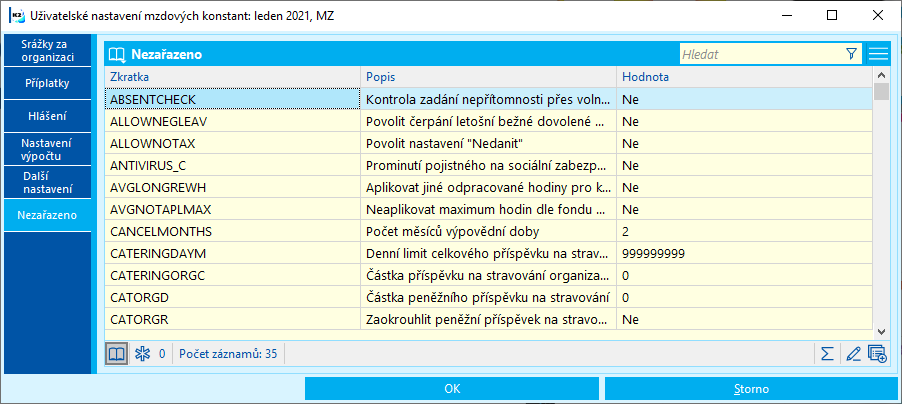Select the CATORGR row
This screenshot has height=404, width=902.
488,320
